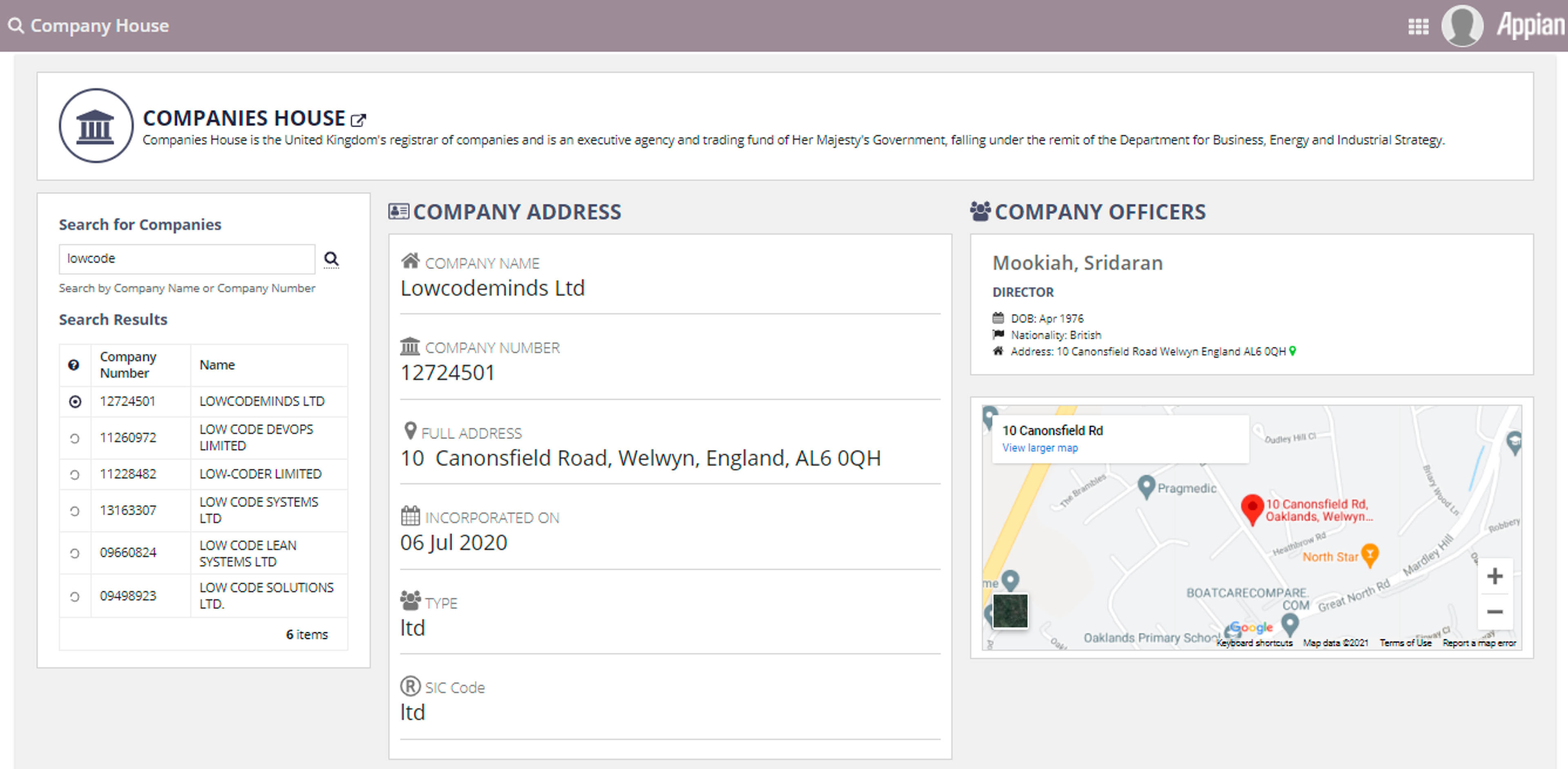Click Report a map error link
Screen dimensions: 1568x769
point(1479,642)
